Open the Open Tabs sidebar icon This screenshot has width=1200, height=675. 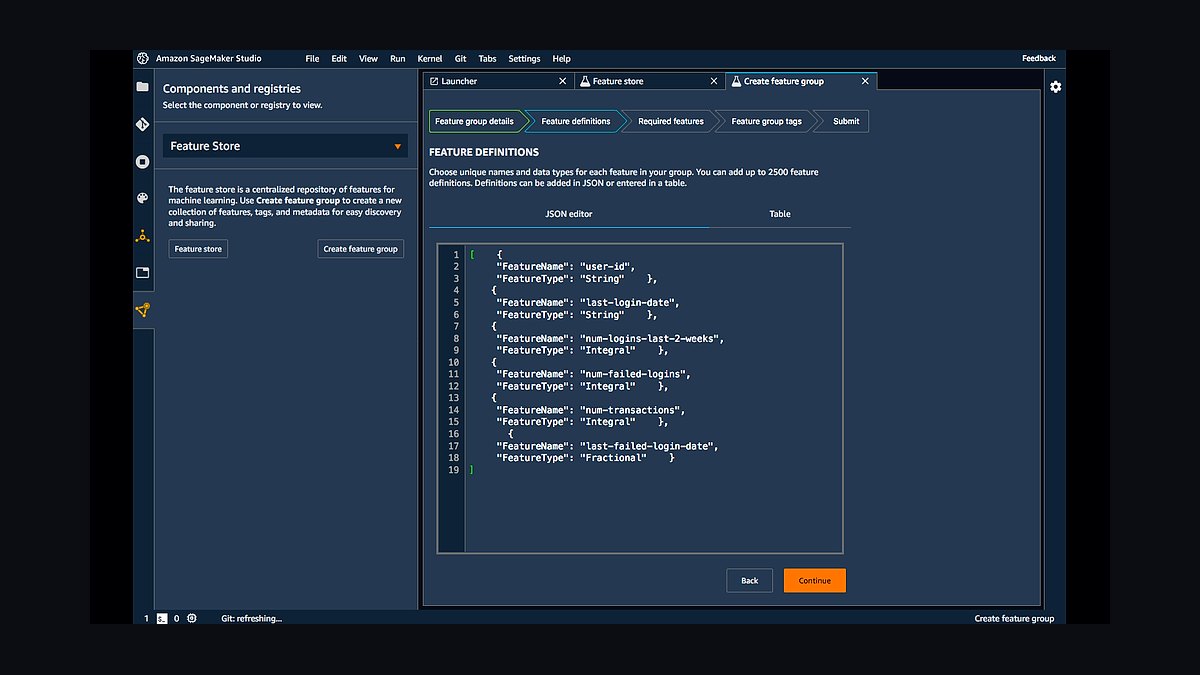point(142,272)
